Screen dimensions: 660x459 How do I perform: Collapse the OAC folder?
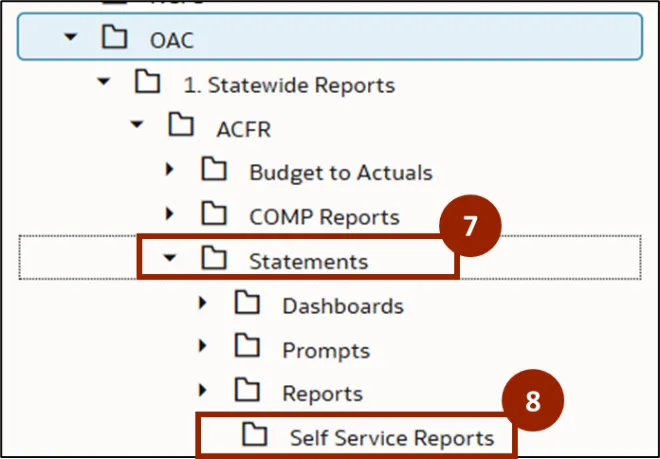tap(70, 39)
